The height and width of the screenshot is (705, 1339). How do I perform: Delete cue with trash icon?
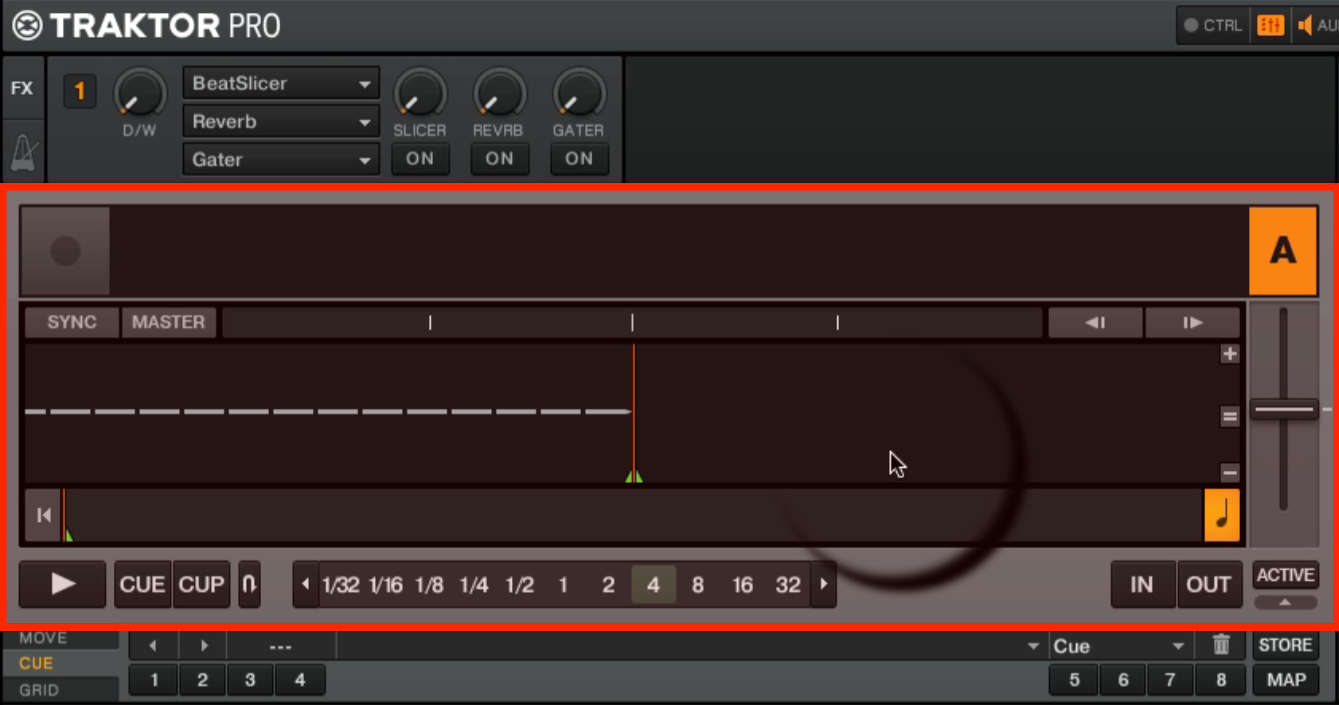(x=1221, y=646)
